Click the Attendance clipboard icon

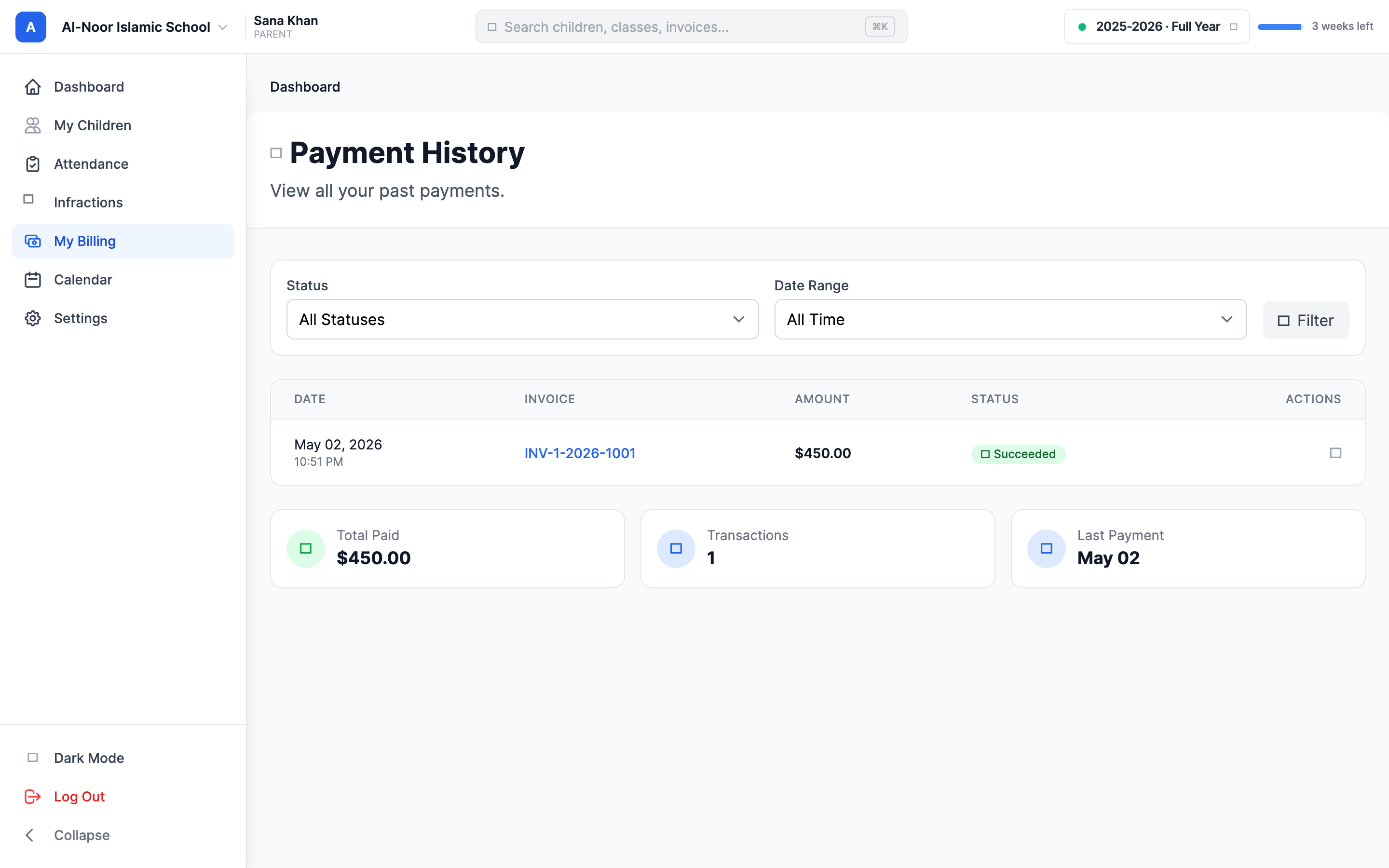(x=33, y=163)
